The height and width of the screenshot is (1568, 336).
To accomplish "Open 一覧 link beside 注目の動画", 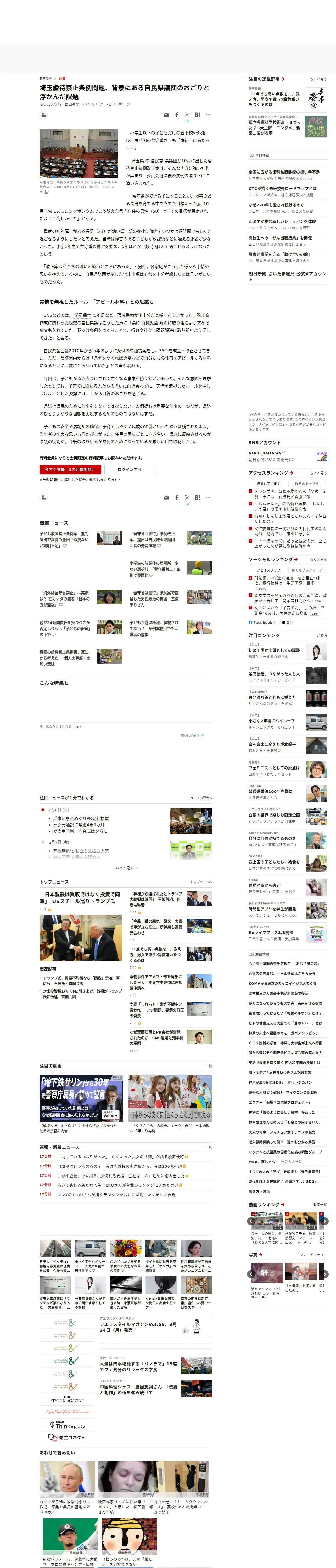I will tap(209, 1066).
